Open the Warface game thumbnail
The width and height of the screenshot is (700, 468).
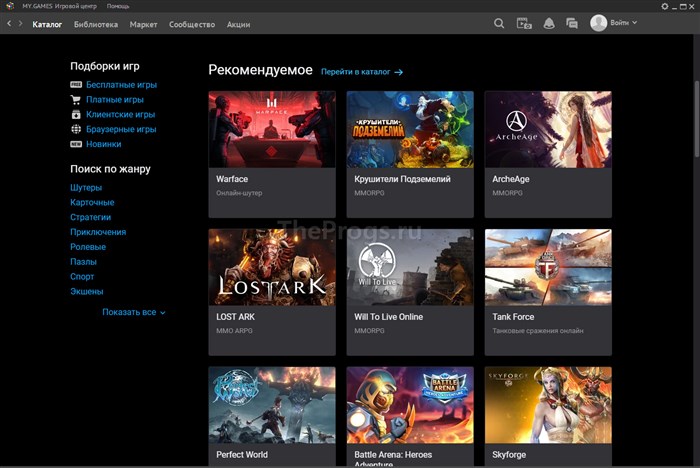272,130
